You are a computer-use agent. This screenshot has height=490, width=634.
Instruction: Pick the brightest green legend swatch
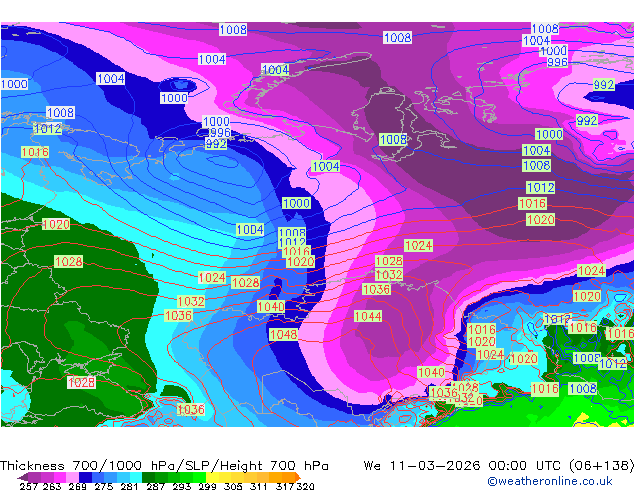[199, 477]
